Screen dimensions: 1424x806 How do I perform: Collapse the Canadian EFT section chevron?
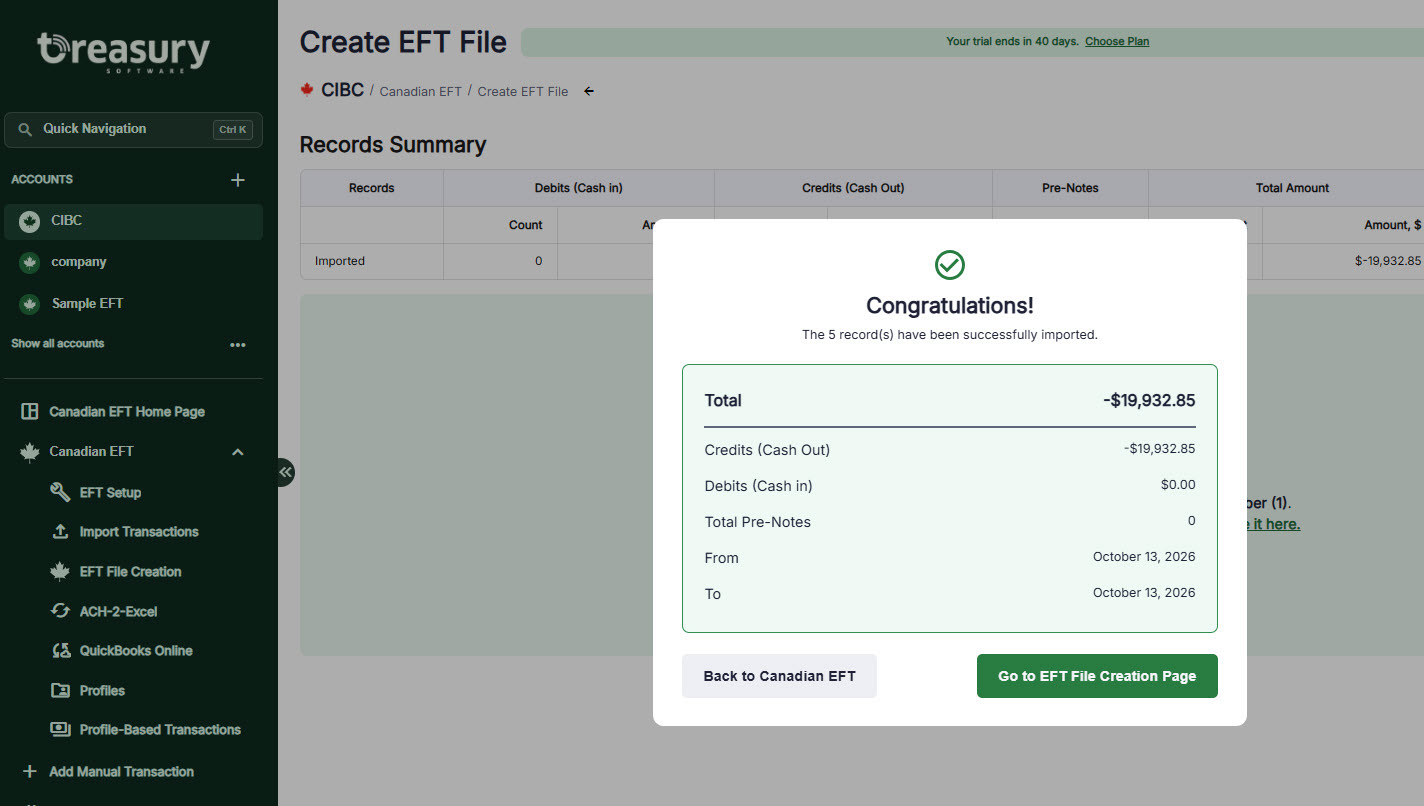(x=238, y=452)
